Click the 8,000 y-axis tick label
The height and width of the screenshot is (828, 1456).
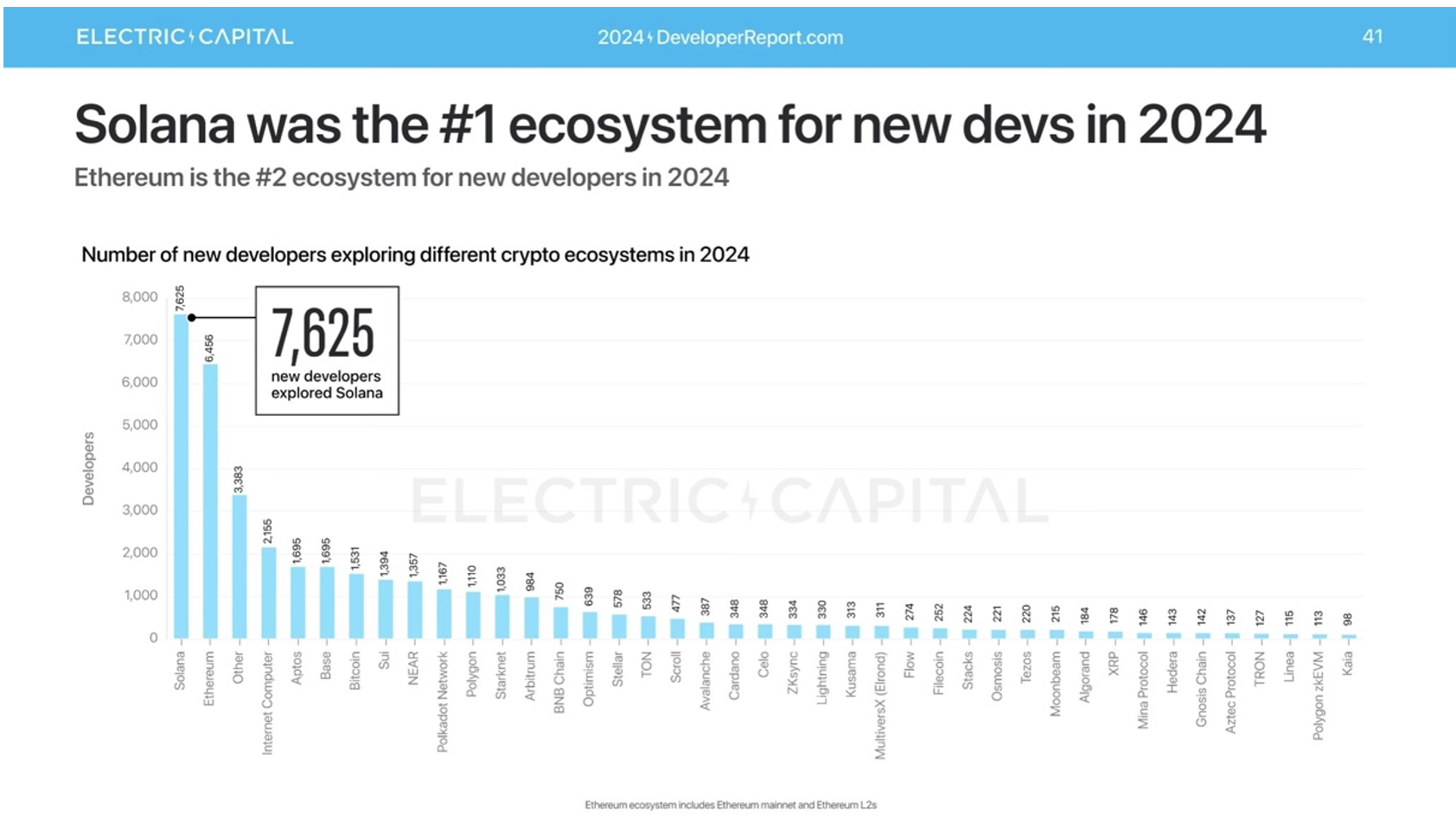point(140,296)
